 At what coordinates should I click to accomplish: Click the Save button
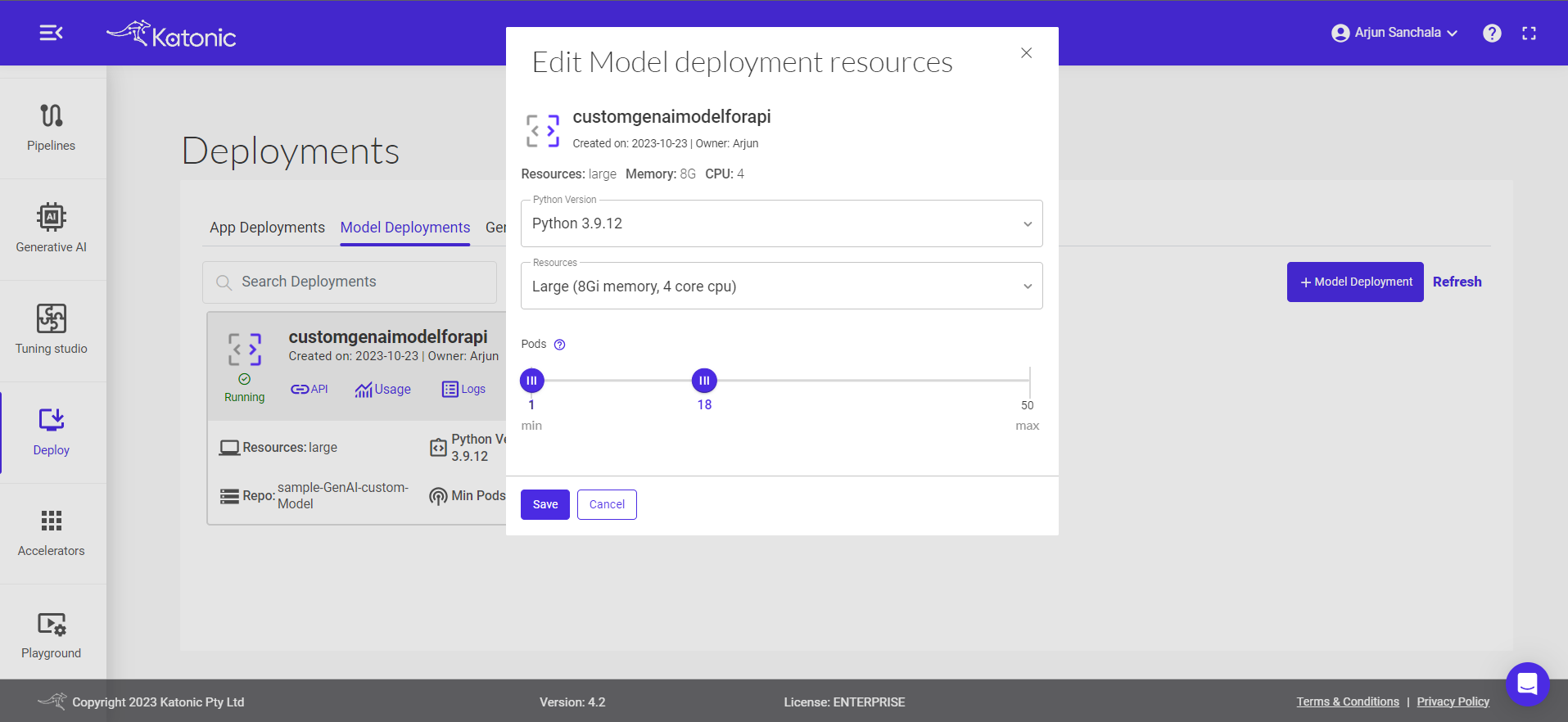click(x=545, y=504)
